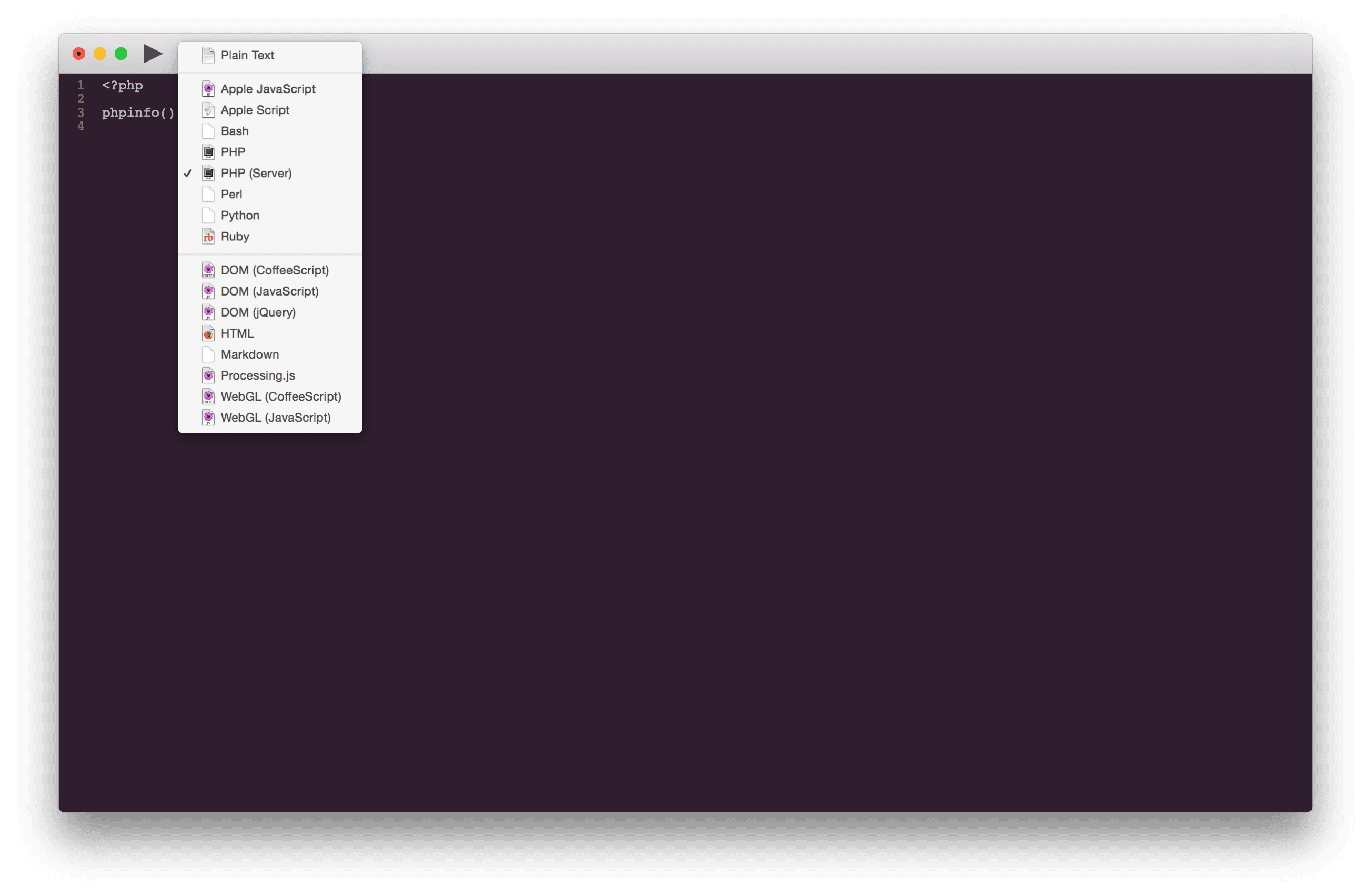This screenshot has height=896, width=1371.
Task: Click the PHP file icon
Action: pyautogui.click(x=208, y=152)
